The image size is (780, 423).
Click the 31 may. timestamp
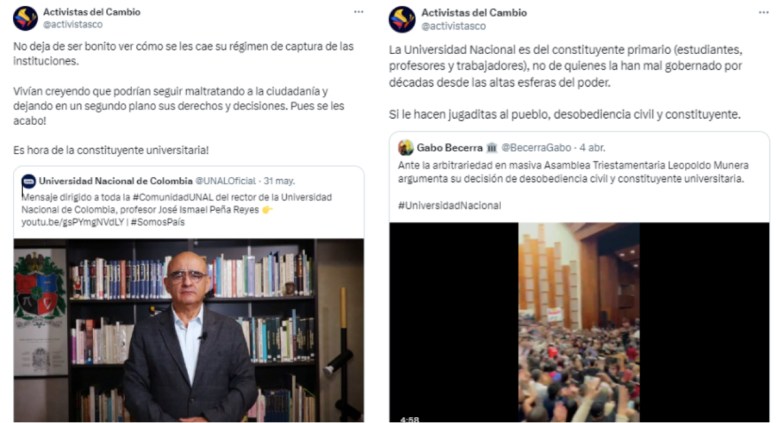[x=279, y=181]
